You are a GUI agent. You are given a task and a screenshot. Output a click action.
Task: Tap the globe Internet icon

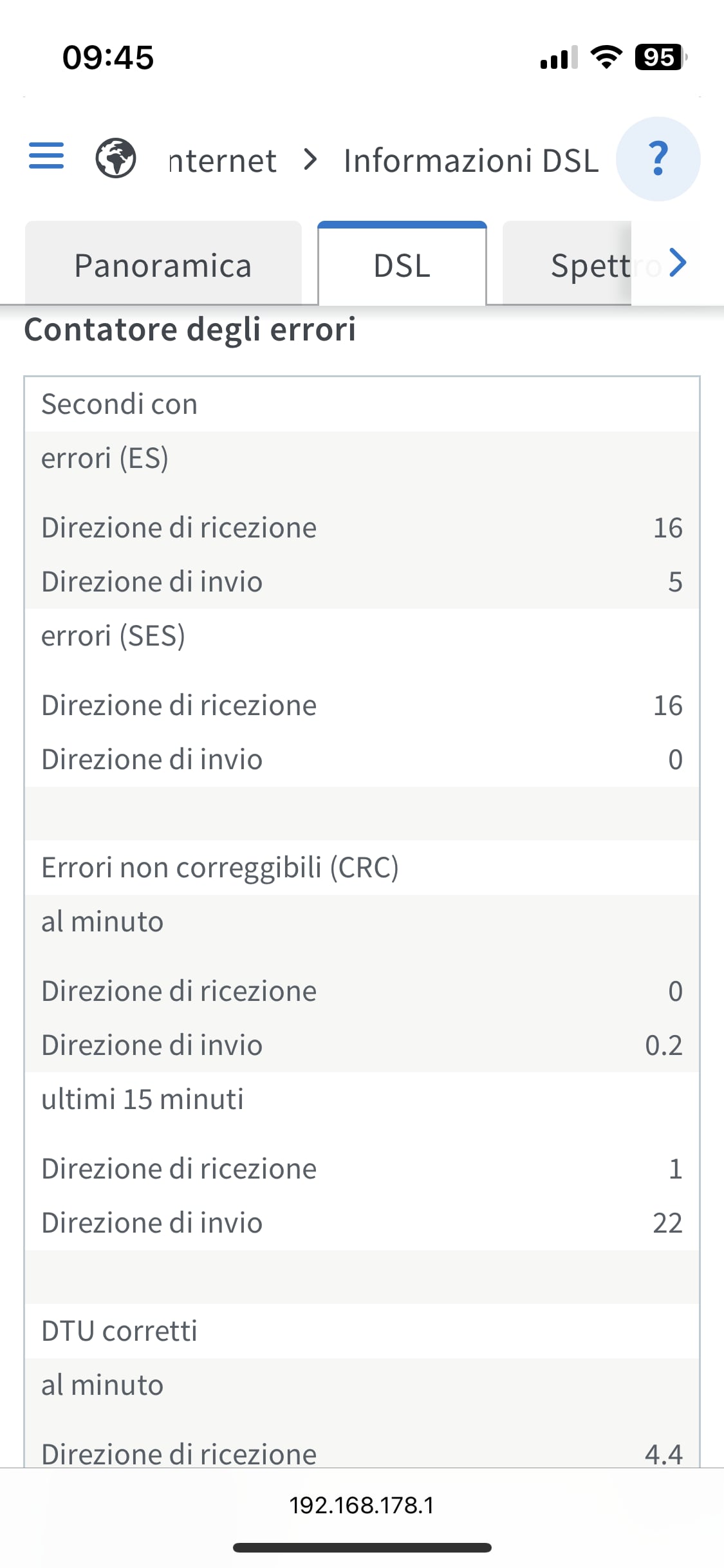coord(116,158)
